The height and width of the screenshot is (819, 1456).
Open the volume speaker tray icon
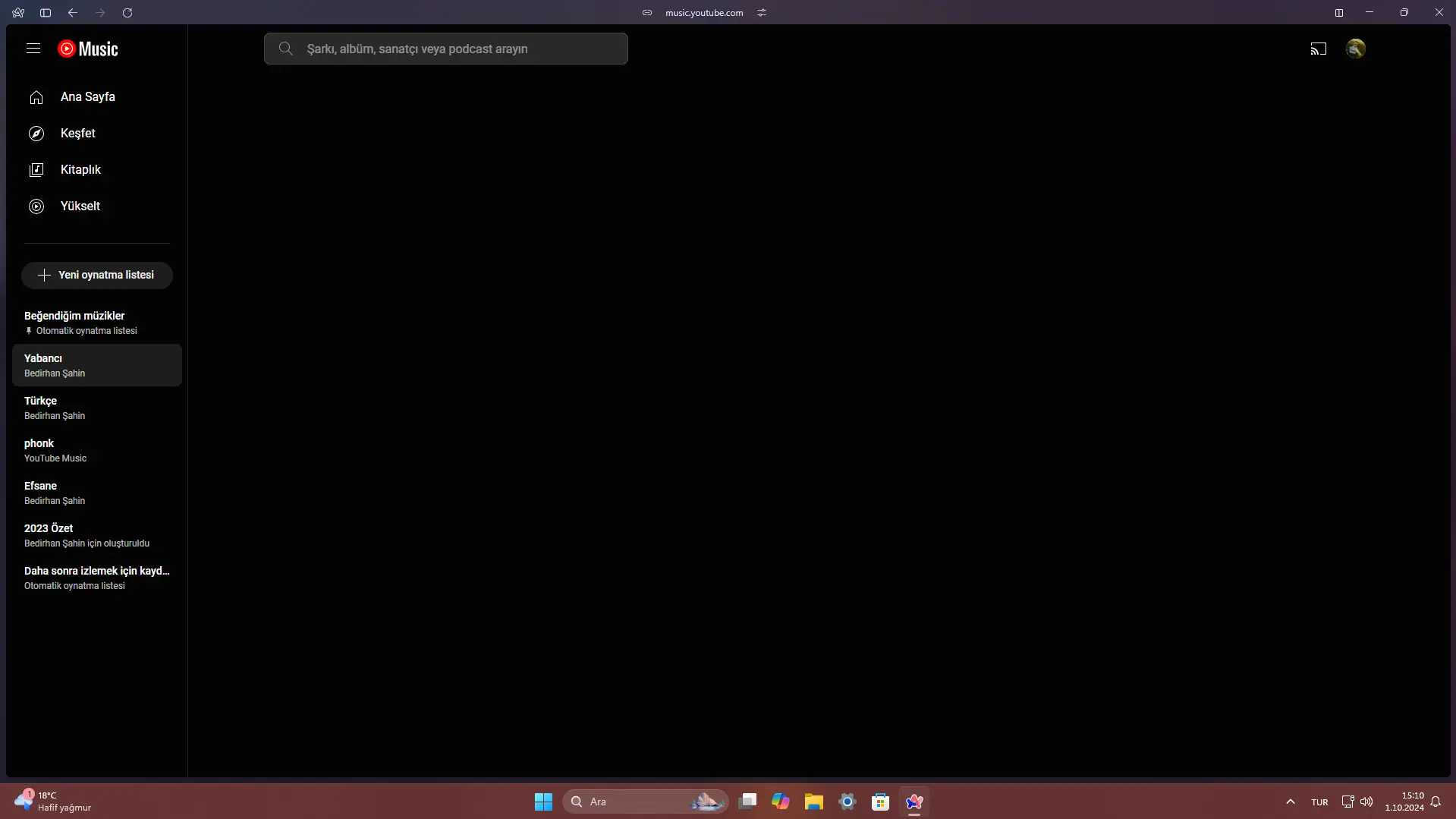coord(1366,802)
